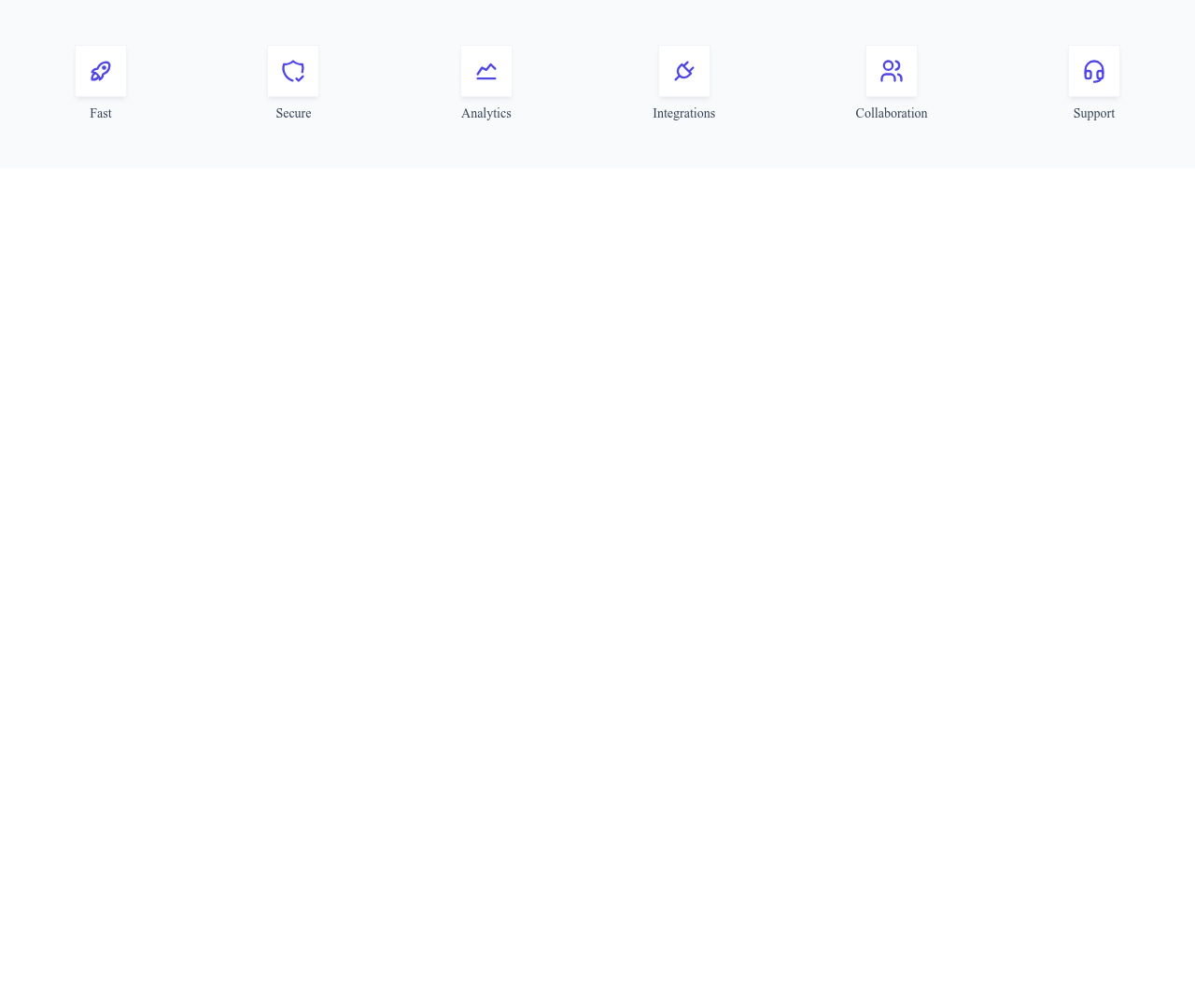This screenshot has width=1195, height=1008.
Task: Click the headset icon above Support
Action: (1094, 71)
